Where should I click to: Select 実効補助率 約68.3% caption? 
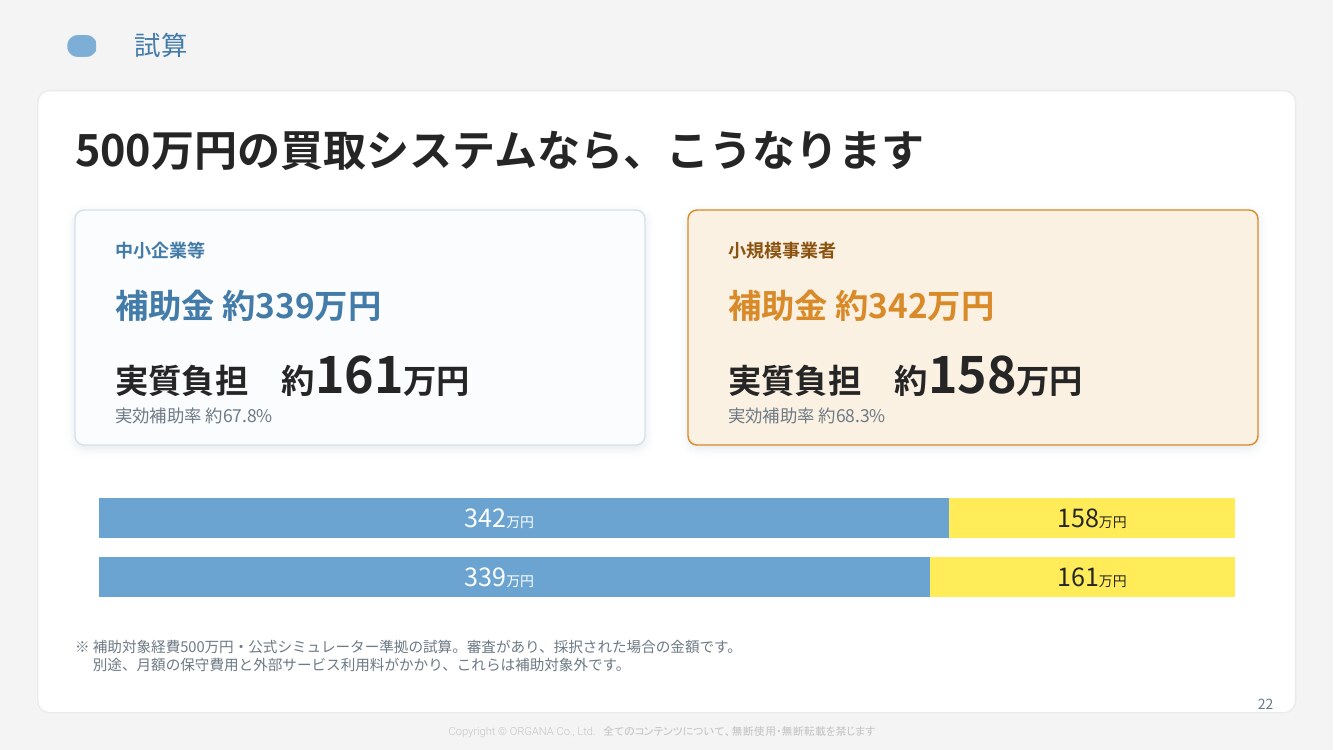[x=806, y=416]
